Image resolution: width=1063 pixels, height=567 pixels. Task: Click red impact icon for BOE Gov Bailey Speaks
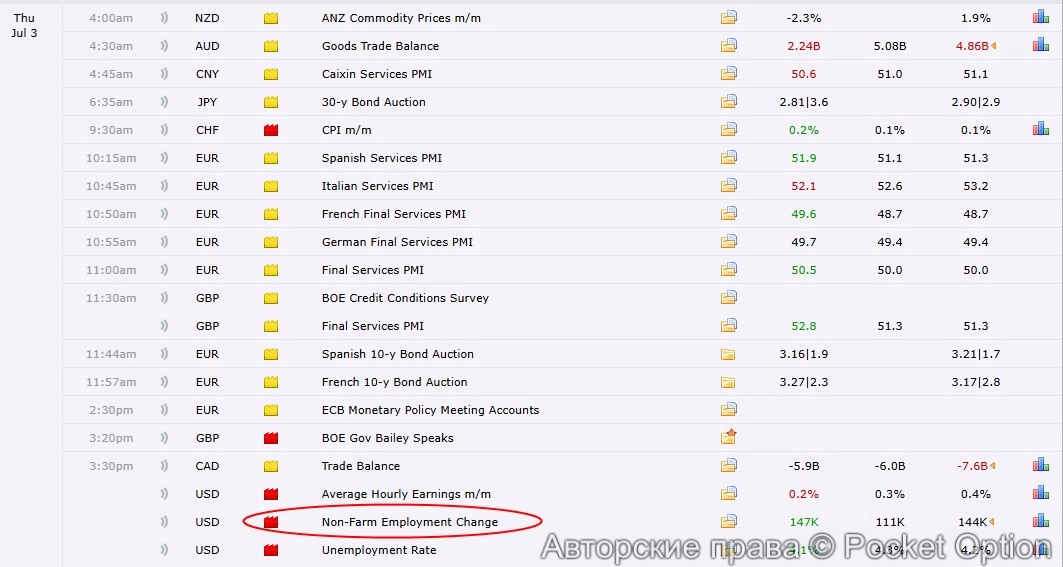tap(270, 438)
